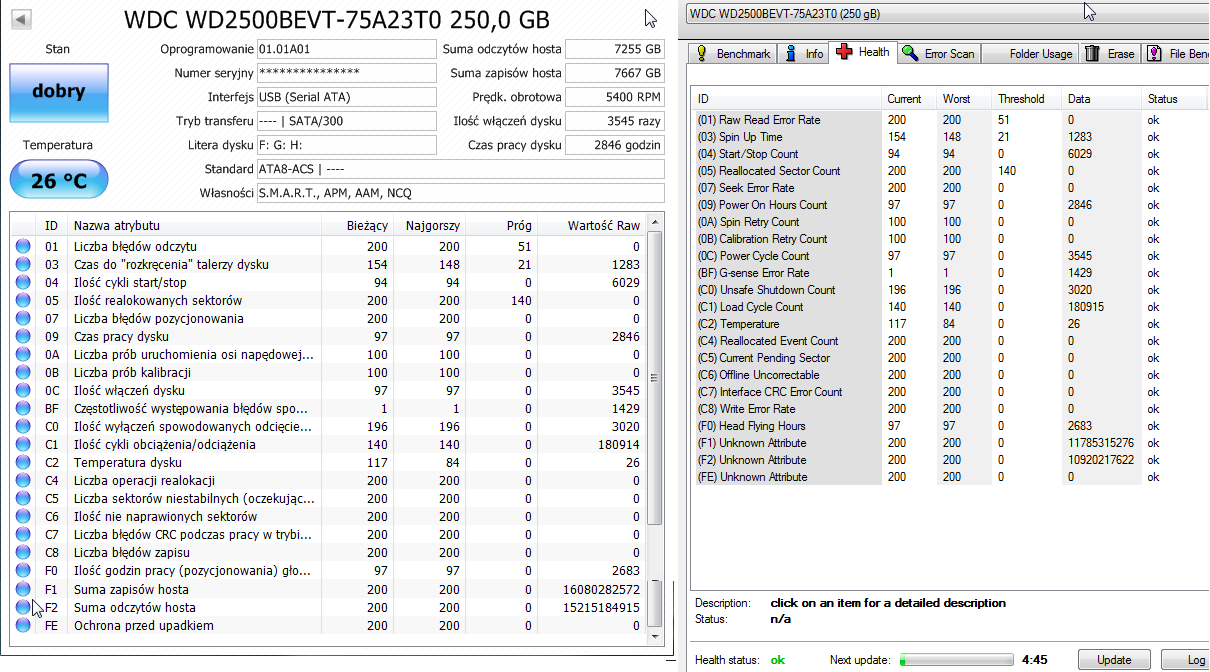Click the Suma odczytów hosta value 7255 GB

tap(615, 49)
